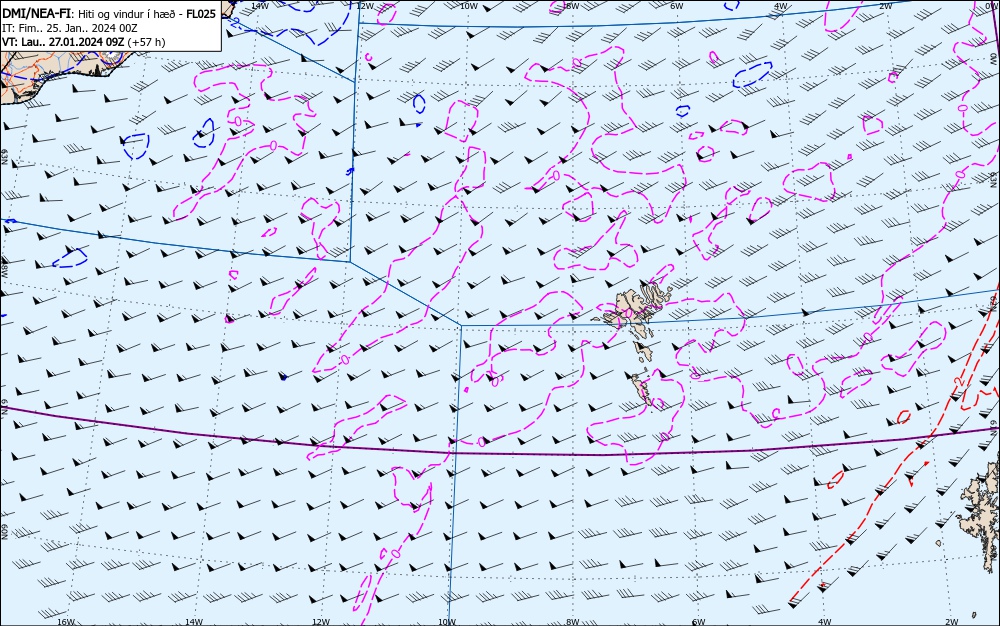Click the '8W' longitude label on the top border
This screenshot has height=626, width=1000.
[573, 6]
